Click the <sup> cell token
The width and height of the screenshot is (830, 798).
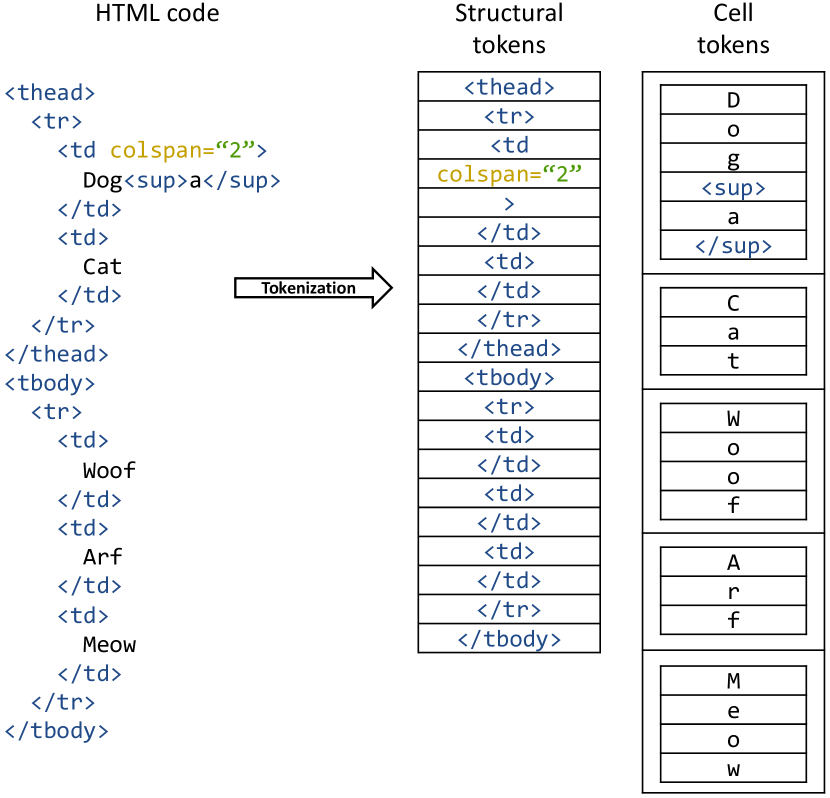[x=733, y=187]
